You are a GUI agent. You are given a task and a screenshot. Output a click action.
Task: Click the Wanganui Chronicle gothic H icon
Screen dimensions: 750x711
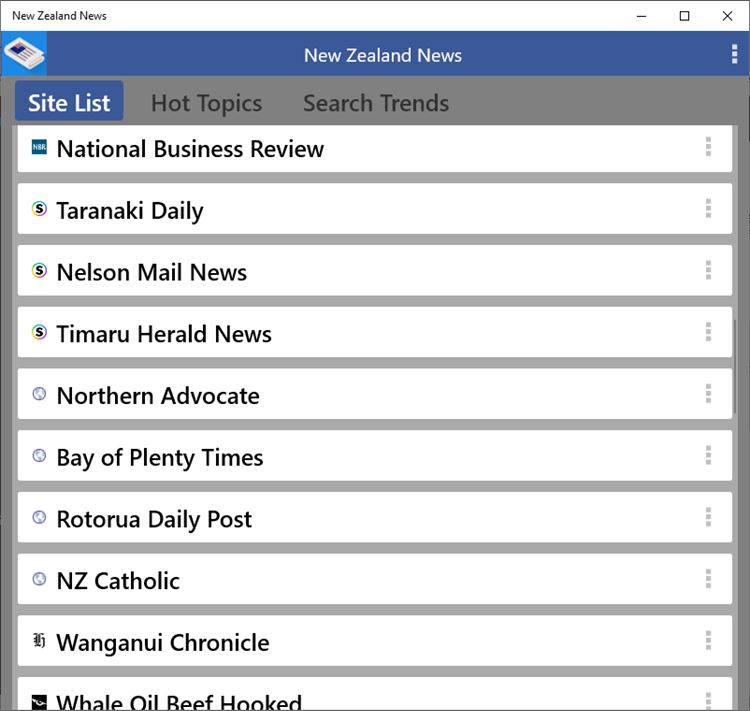click(x=39, y=640)
